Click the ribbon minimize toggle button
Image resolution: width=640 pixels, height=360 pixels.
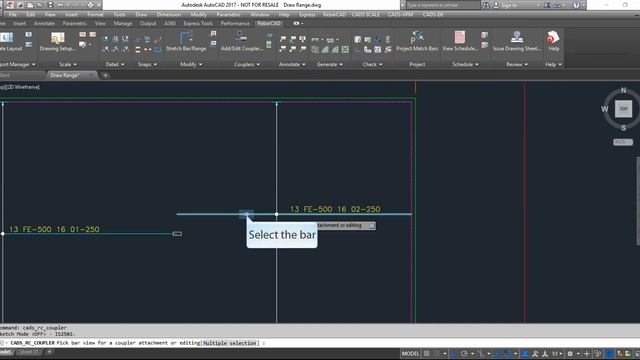pyautogui.click(x=298, y=23)
